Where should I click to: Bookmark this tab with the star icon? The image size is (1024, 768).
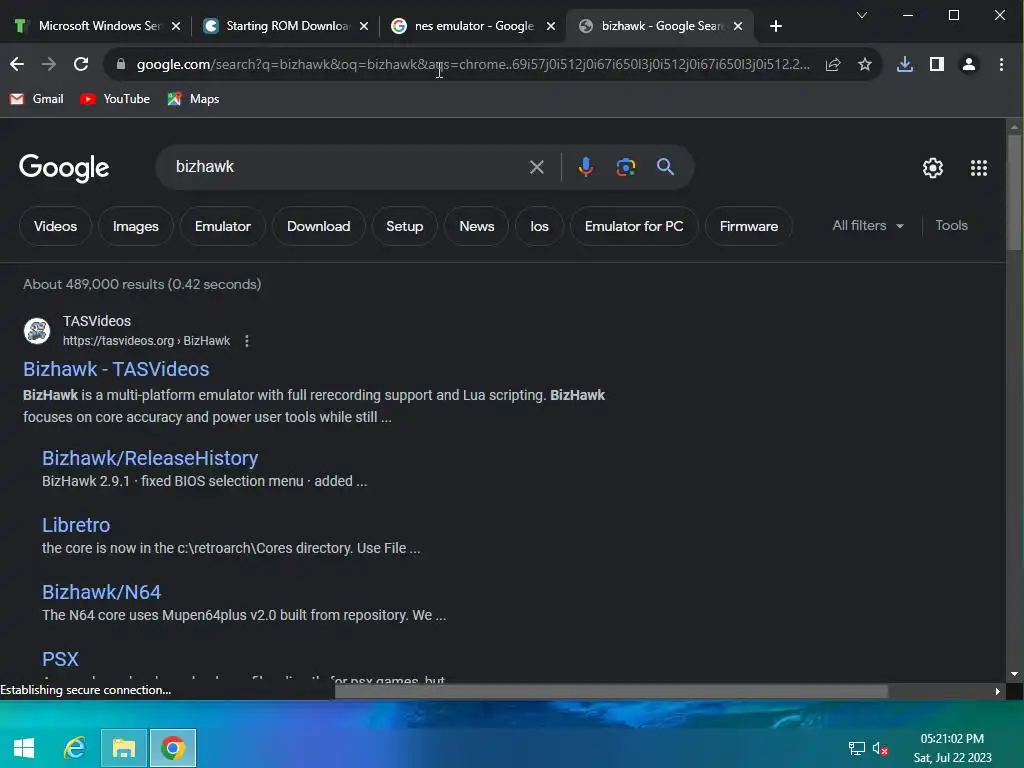pyautogui.click(x=865, y=64)
